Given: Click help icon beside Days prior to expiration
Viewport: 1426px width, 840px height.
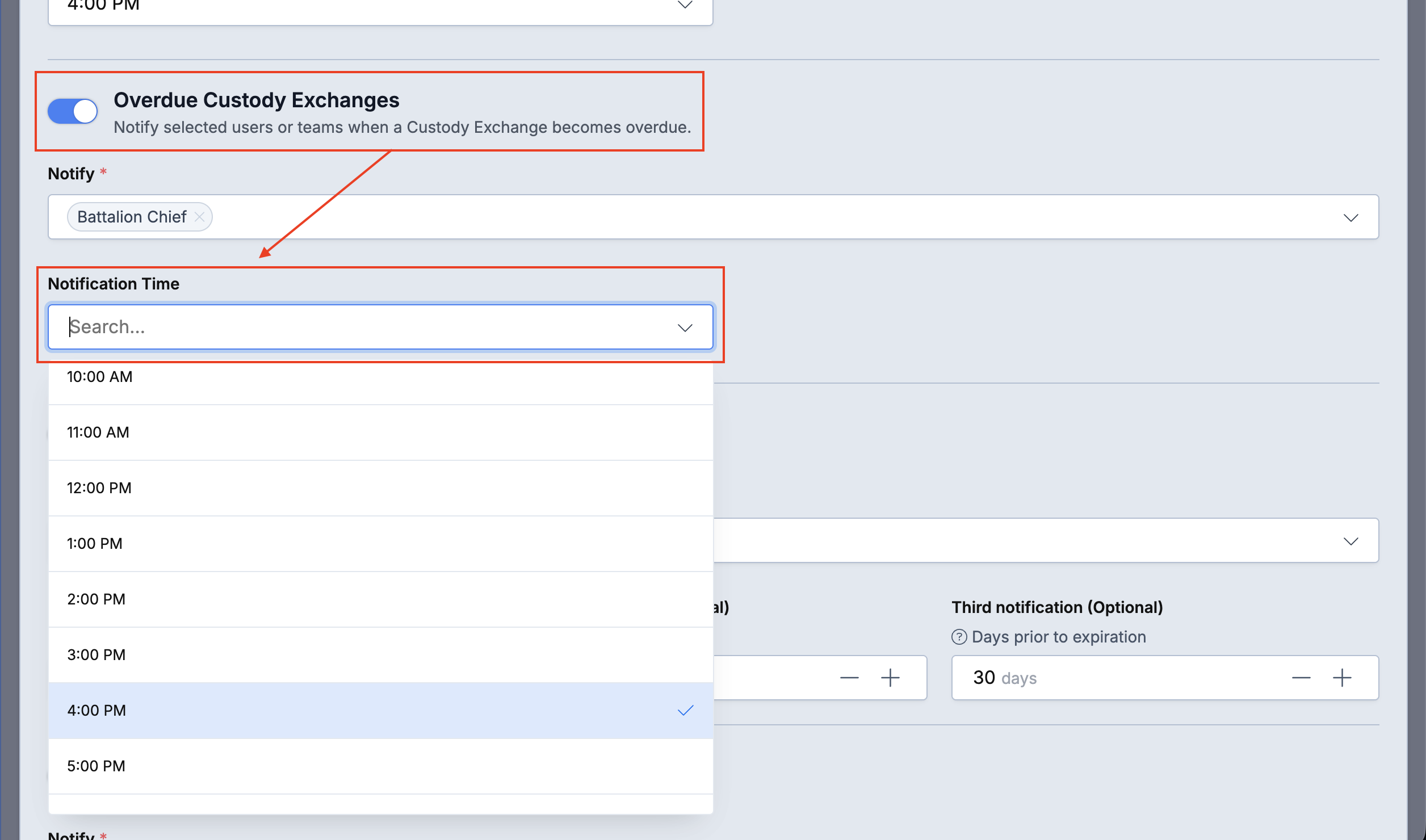Looking at the screenshot, I should (959, 637).
